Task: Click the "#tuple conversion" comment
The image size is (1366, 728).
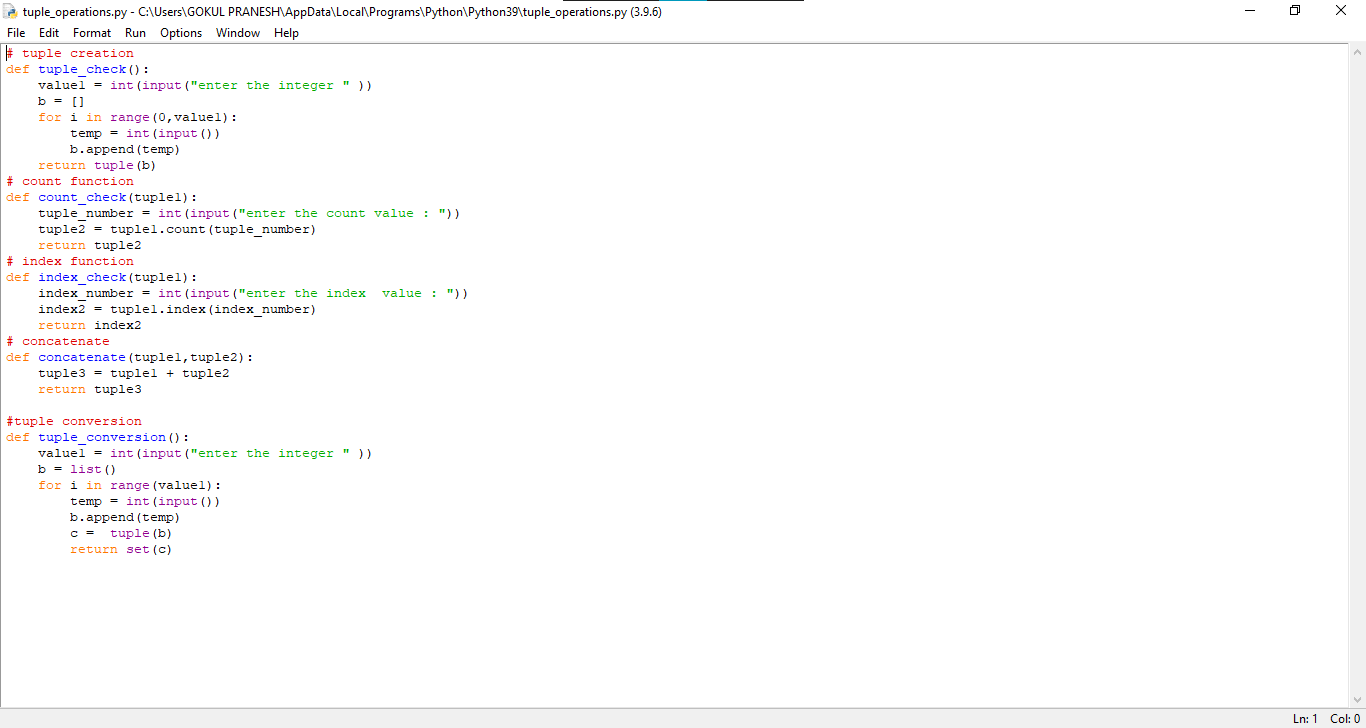Action: pos(74,421)
